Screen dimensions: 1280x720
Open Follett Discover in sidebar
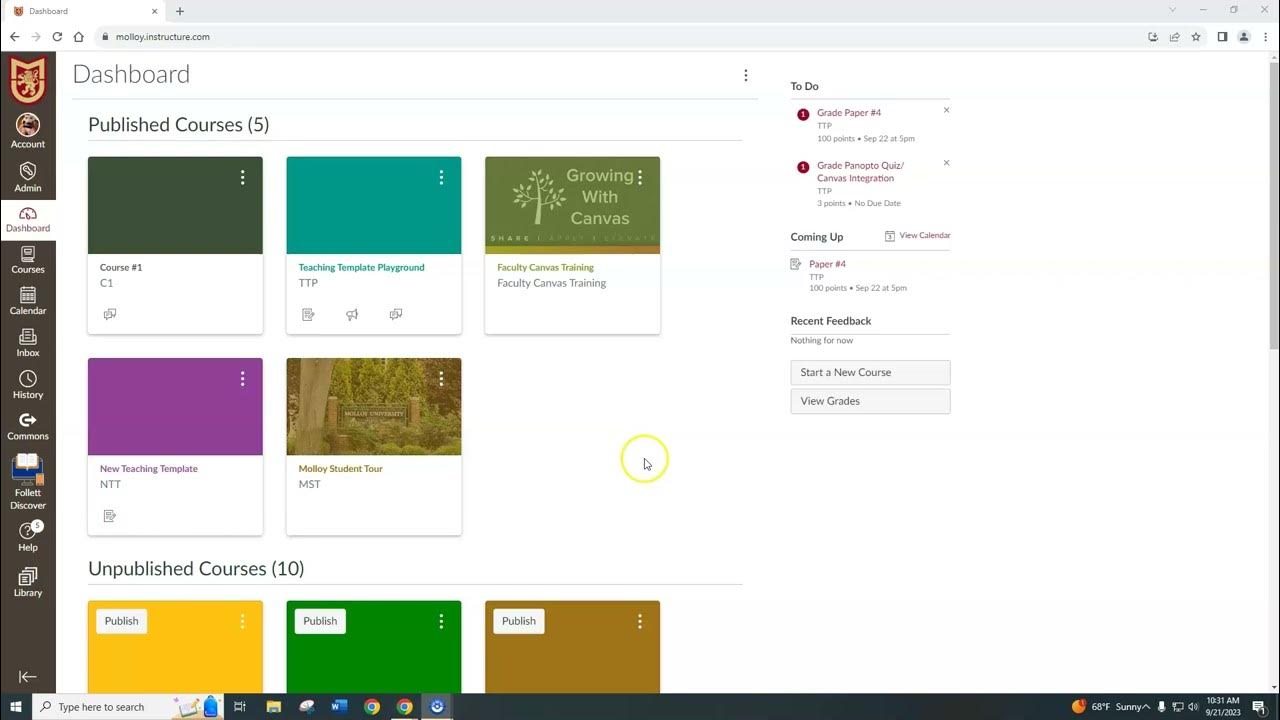click(x=28, y=481)
